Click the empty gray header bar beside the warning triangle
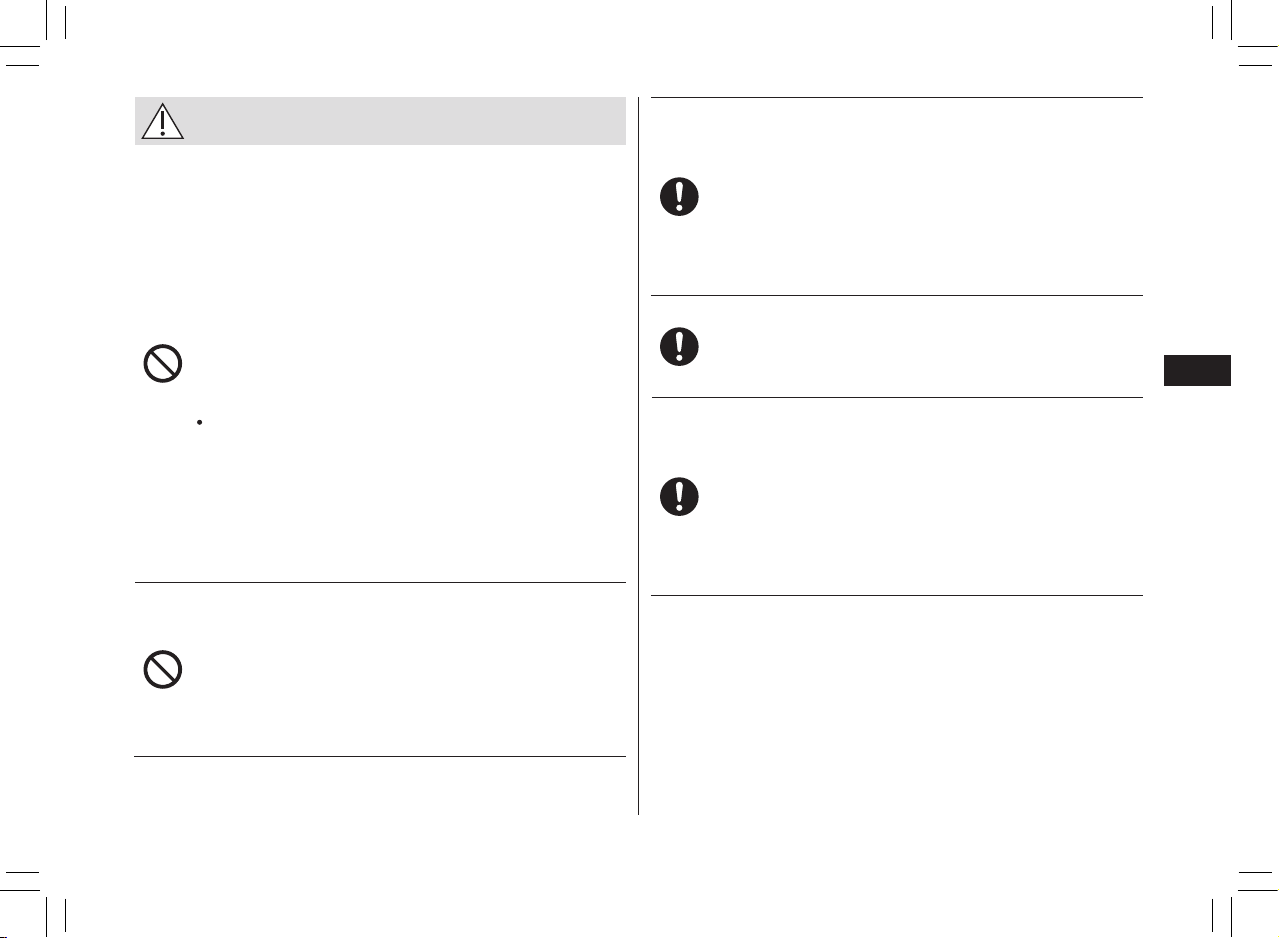1279x938 pixels. [405, 121]
